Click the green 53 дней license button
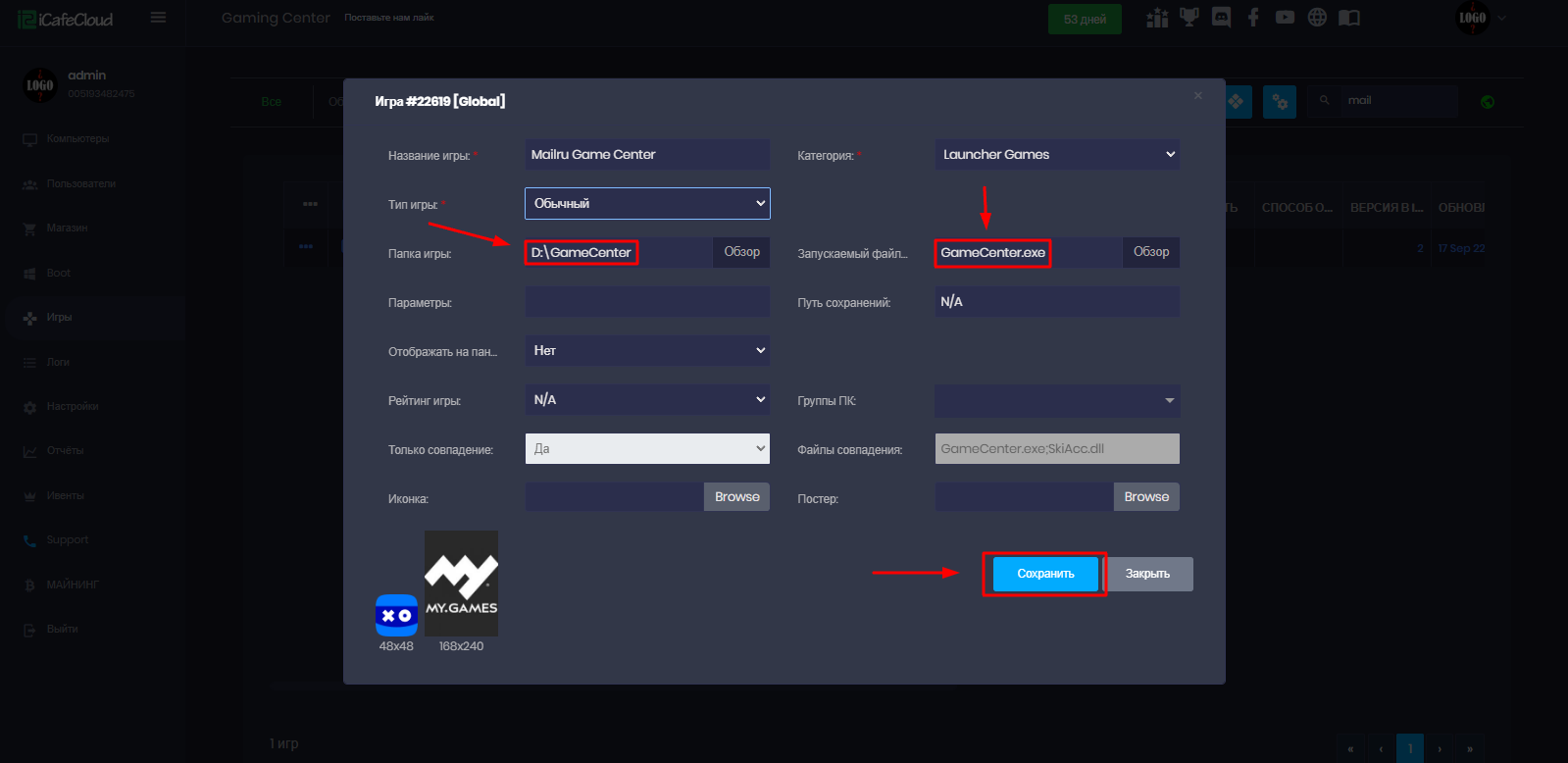This screenshot has height=763, width=1568. 1085,19
